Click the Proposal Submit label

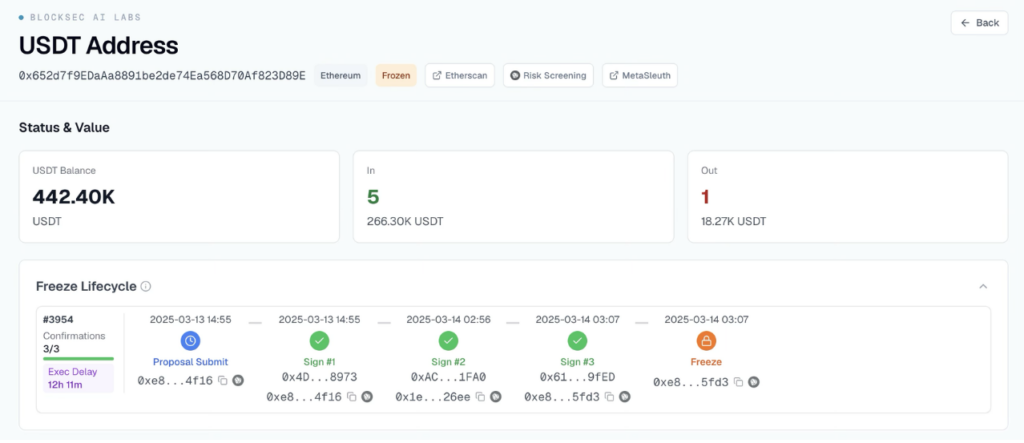coord(190,362)
